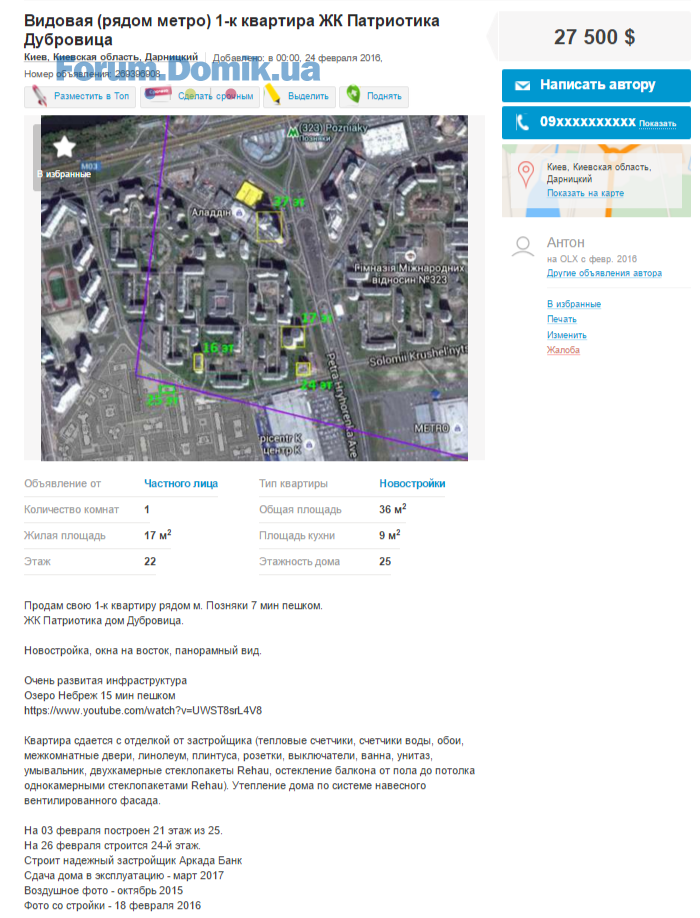Click the YouTube URL in description
The width and height of the screenshot is (700, 918).
(x=143, y=711)
